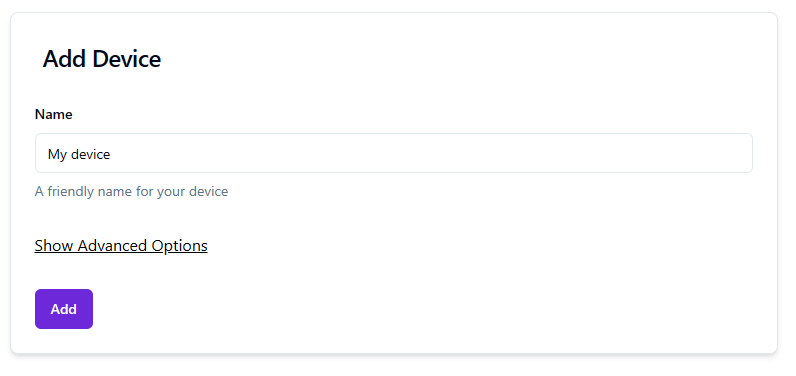Select the Add Device heading text
Viewport: 796px width, 376px height.
[x=102, y=59]
